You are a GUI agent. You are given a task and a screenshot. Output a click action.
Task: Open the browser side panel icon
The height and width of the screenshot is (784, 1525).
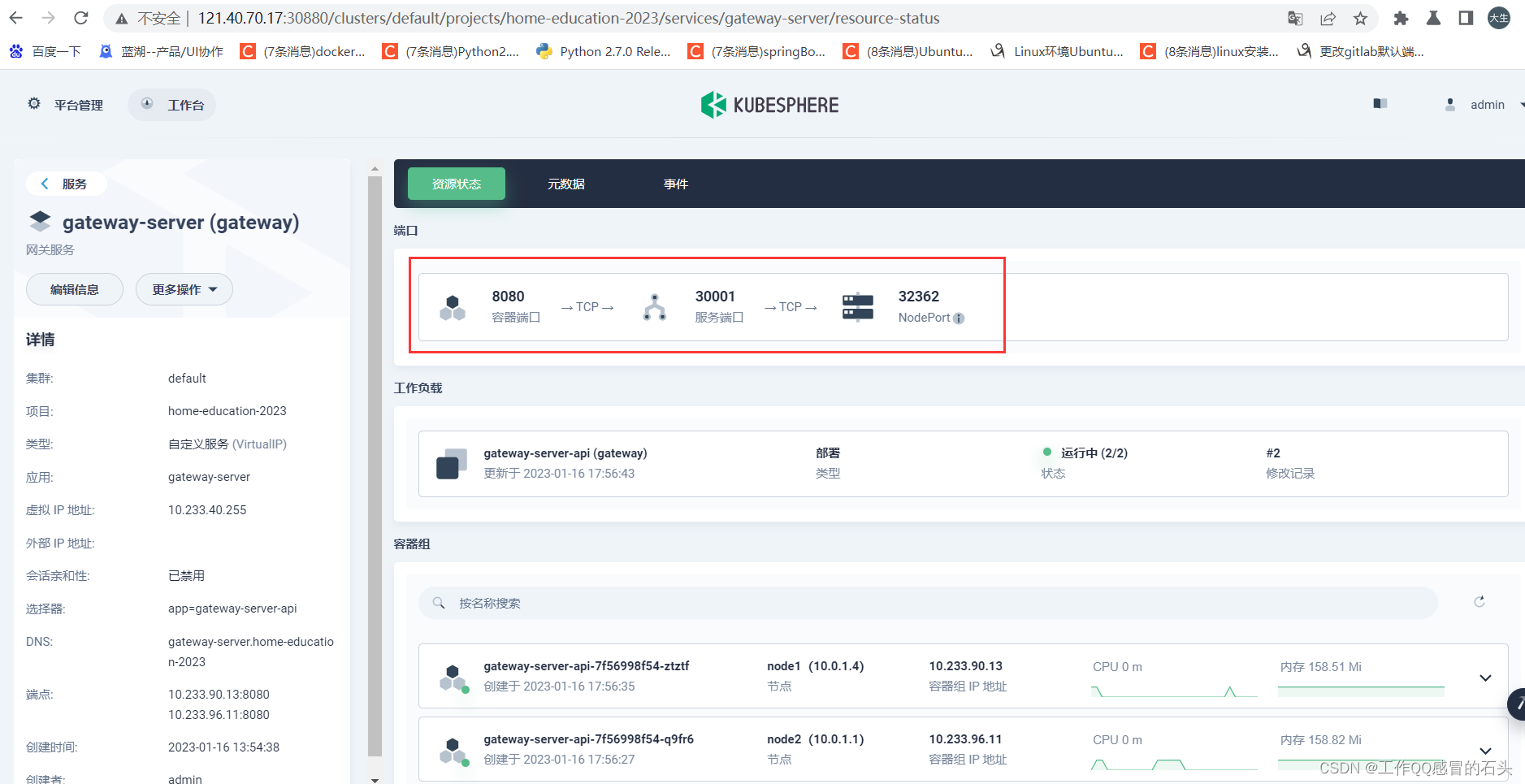point(1466,18)
